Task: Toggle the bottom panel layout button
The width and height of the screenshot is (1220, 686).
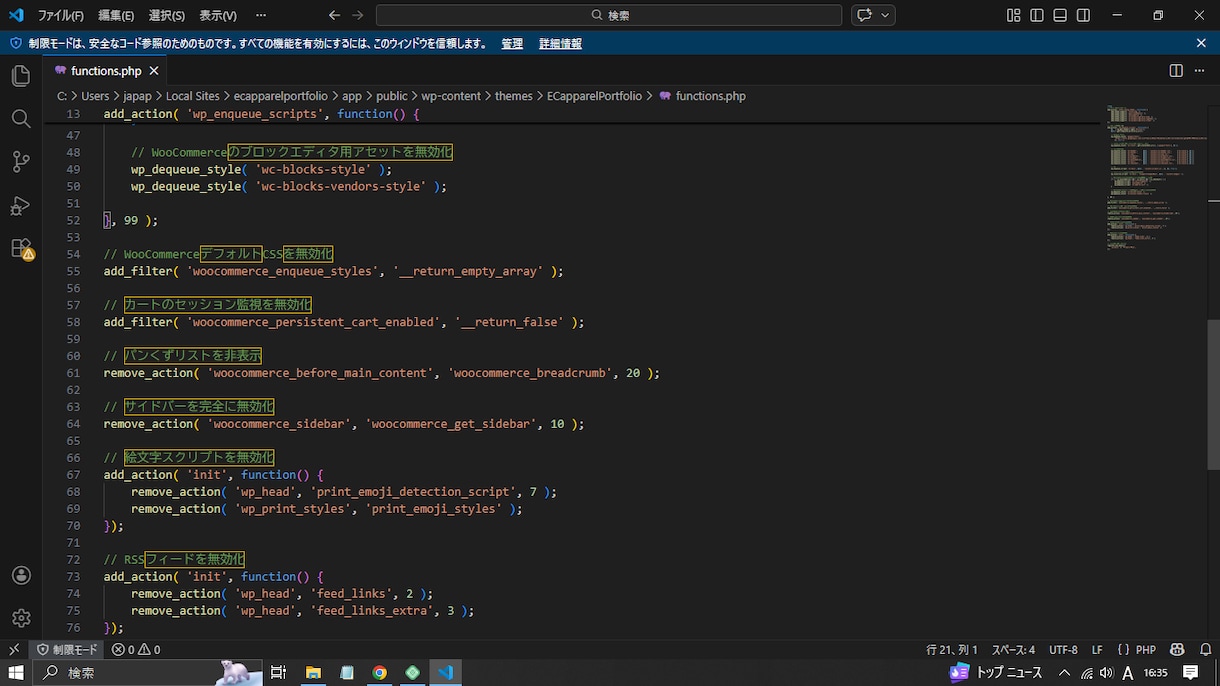Action: pyautogui.click(x=1060, y=15)
